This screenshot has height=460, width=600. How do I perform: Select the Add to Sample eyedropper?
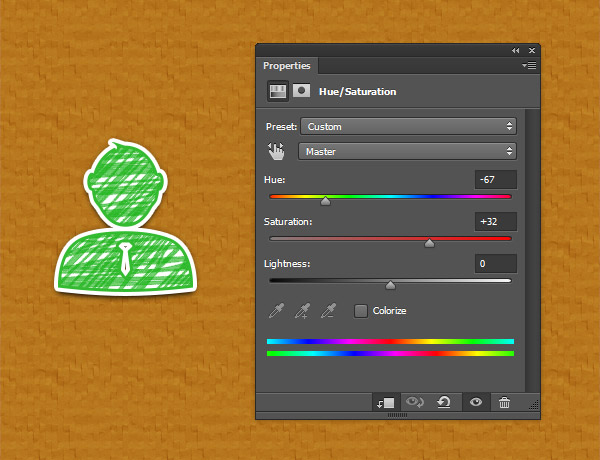302,311
